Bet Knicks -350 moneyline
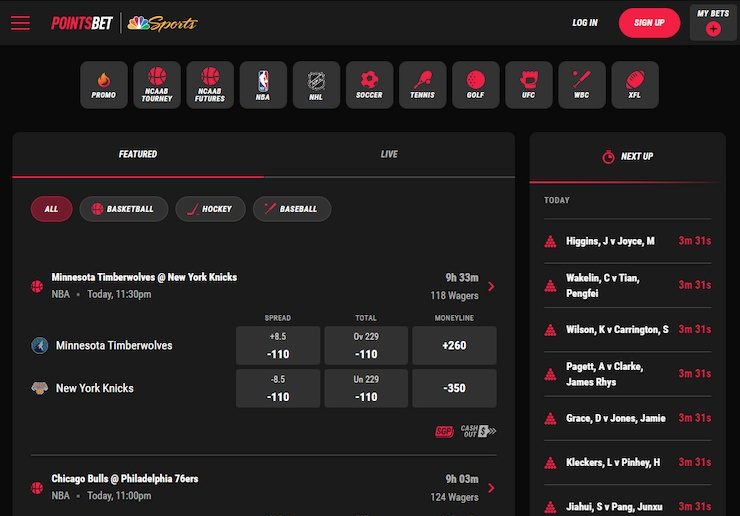This screenshot has height=516, width=740. (x=454, y=388)
